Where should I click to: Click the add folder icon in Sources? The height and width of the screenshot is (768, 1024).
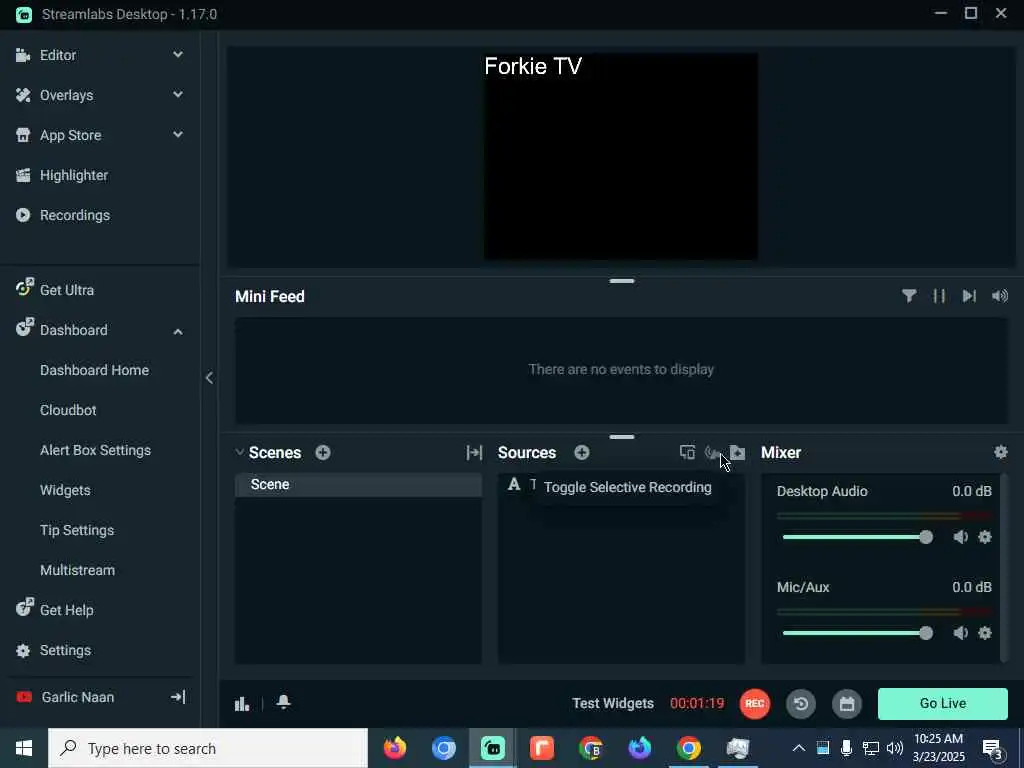click(x=737, y=453)
